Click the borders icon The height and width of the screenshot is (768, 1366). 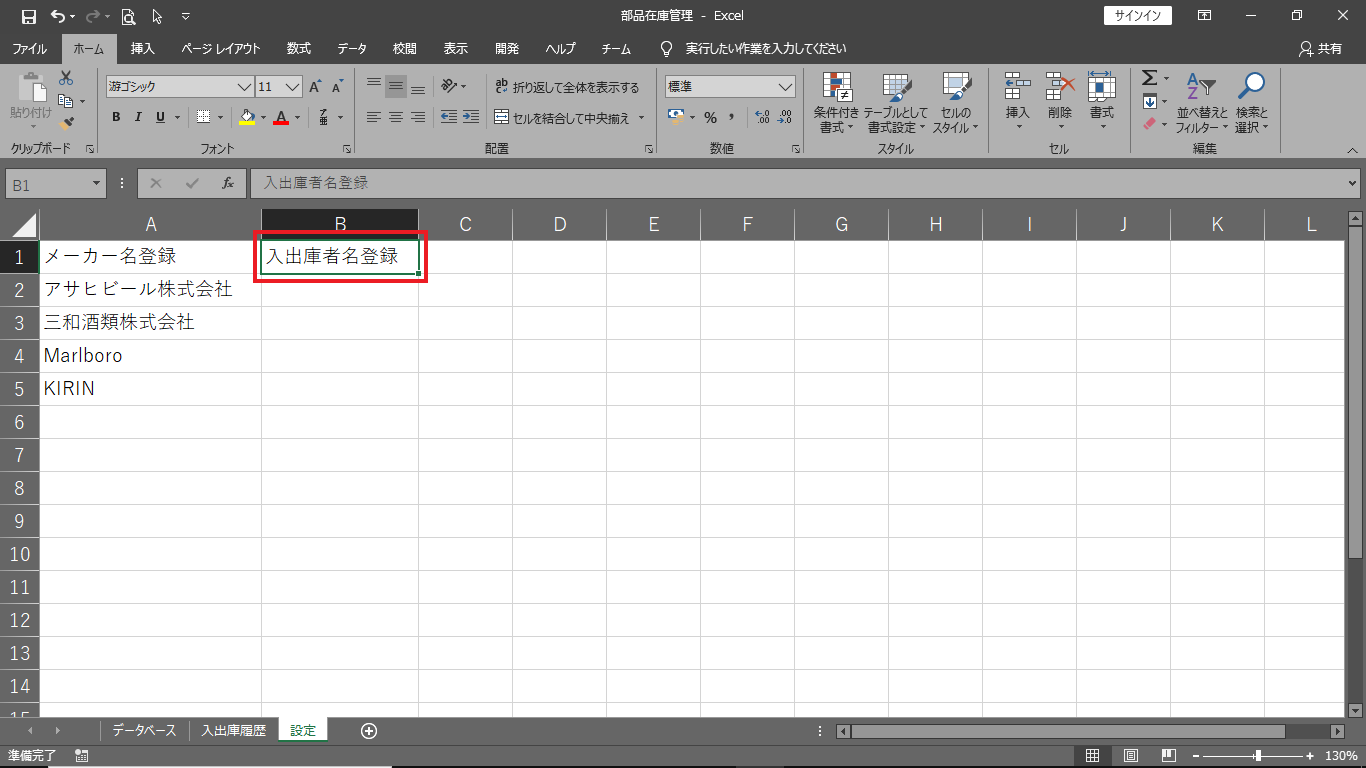204,117
